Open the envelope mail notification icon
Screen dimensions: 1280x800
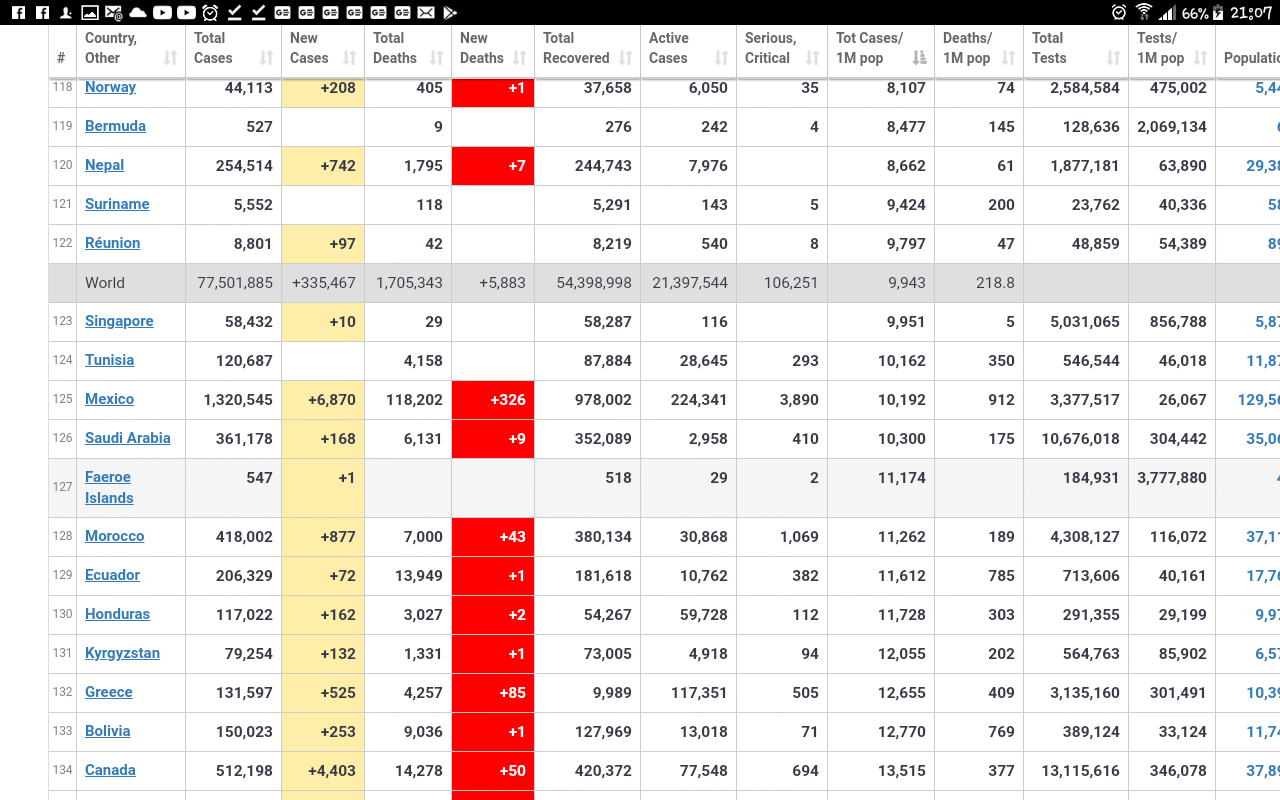(426, 13)
